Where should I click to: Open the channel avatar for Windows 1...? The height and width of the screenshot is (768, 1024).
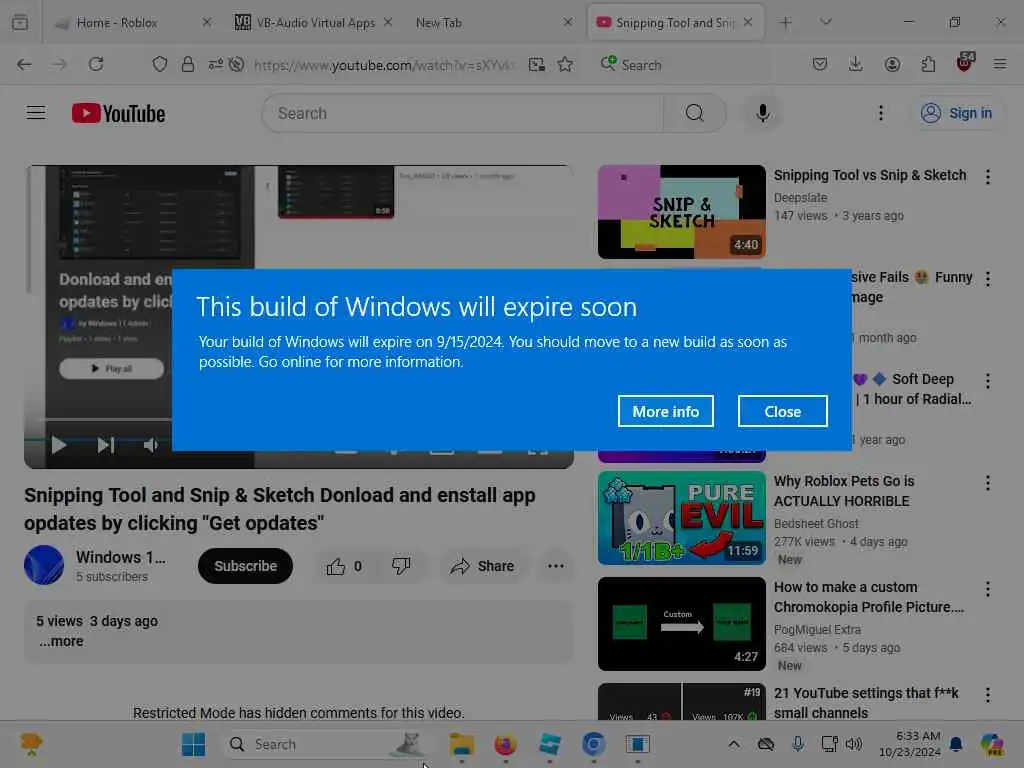(x=44, y=565)
